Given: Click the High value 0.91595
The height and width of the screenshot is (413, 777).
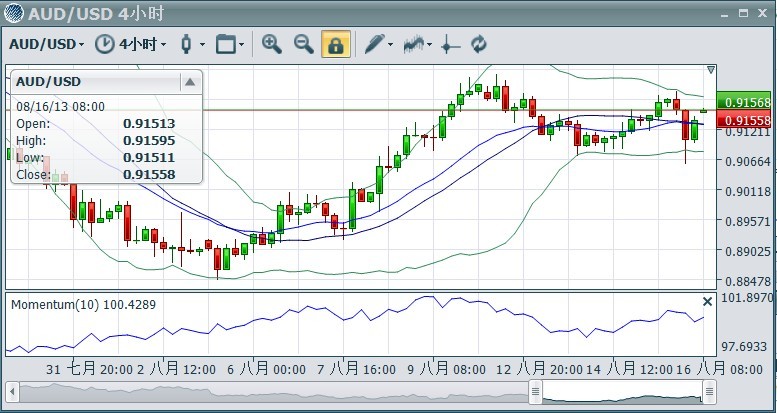Looking at the screenshot, I should click(x=149, y=141).
